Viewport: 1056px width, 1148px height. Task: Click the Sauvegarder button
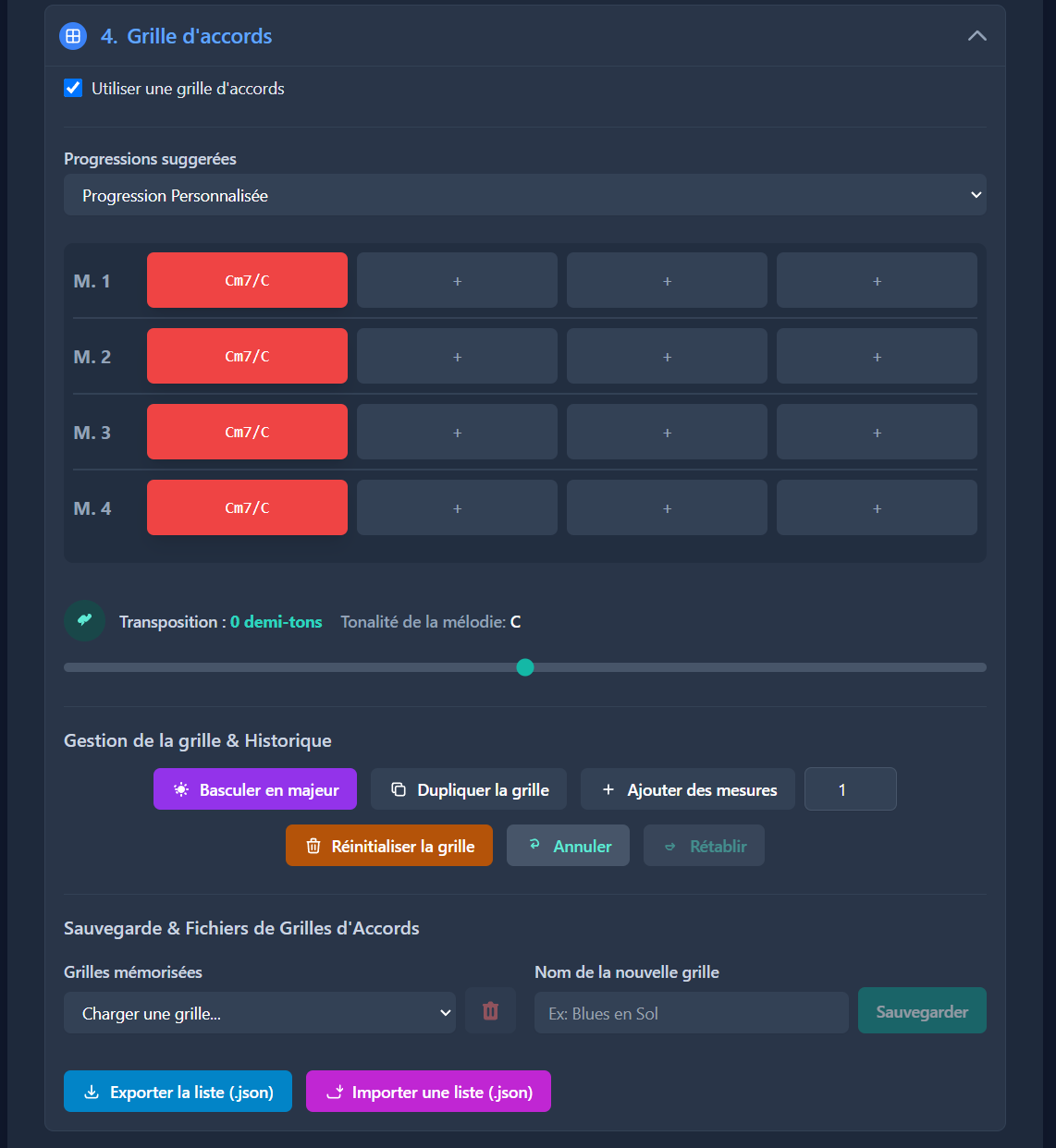921,1011
